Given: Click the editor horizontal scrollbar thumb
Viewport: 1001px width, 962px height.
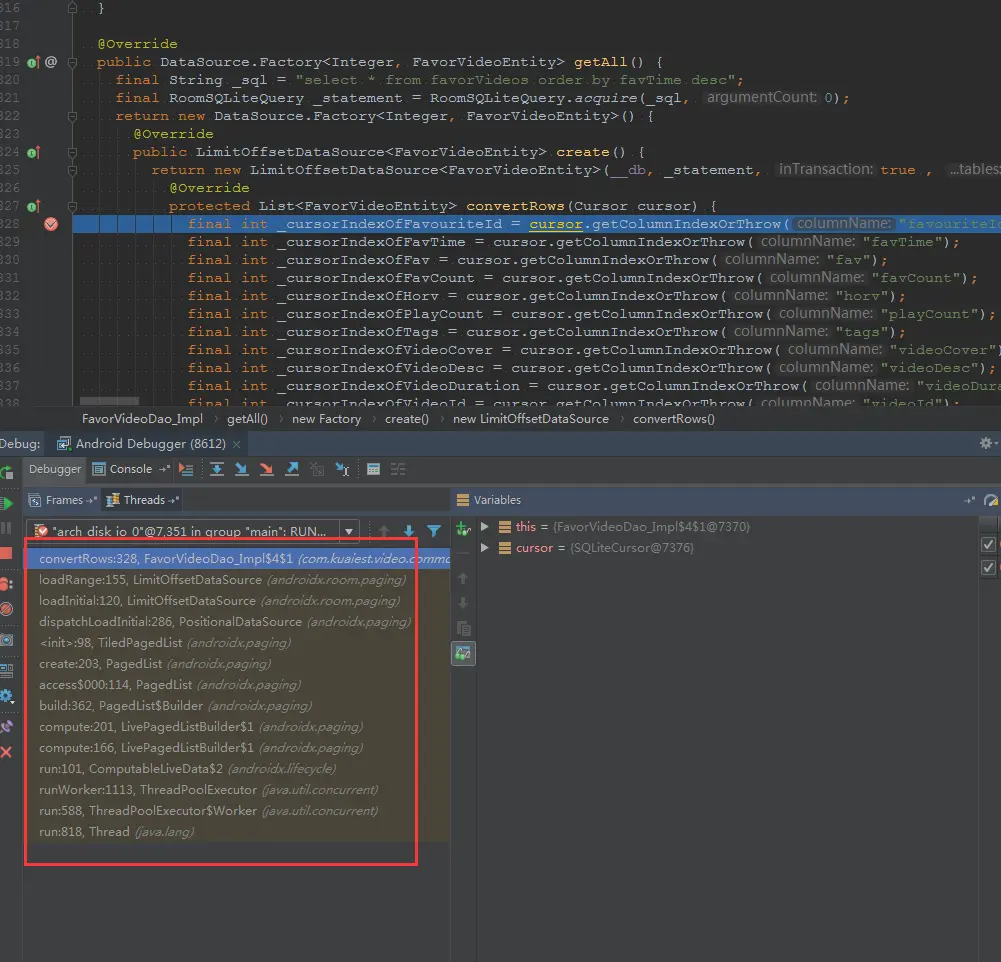Looking at the screenshot, I should pyautogui.click(x=109, y=401).
